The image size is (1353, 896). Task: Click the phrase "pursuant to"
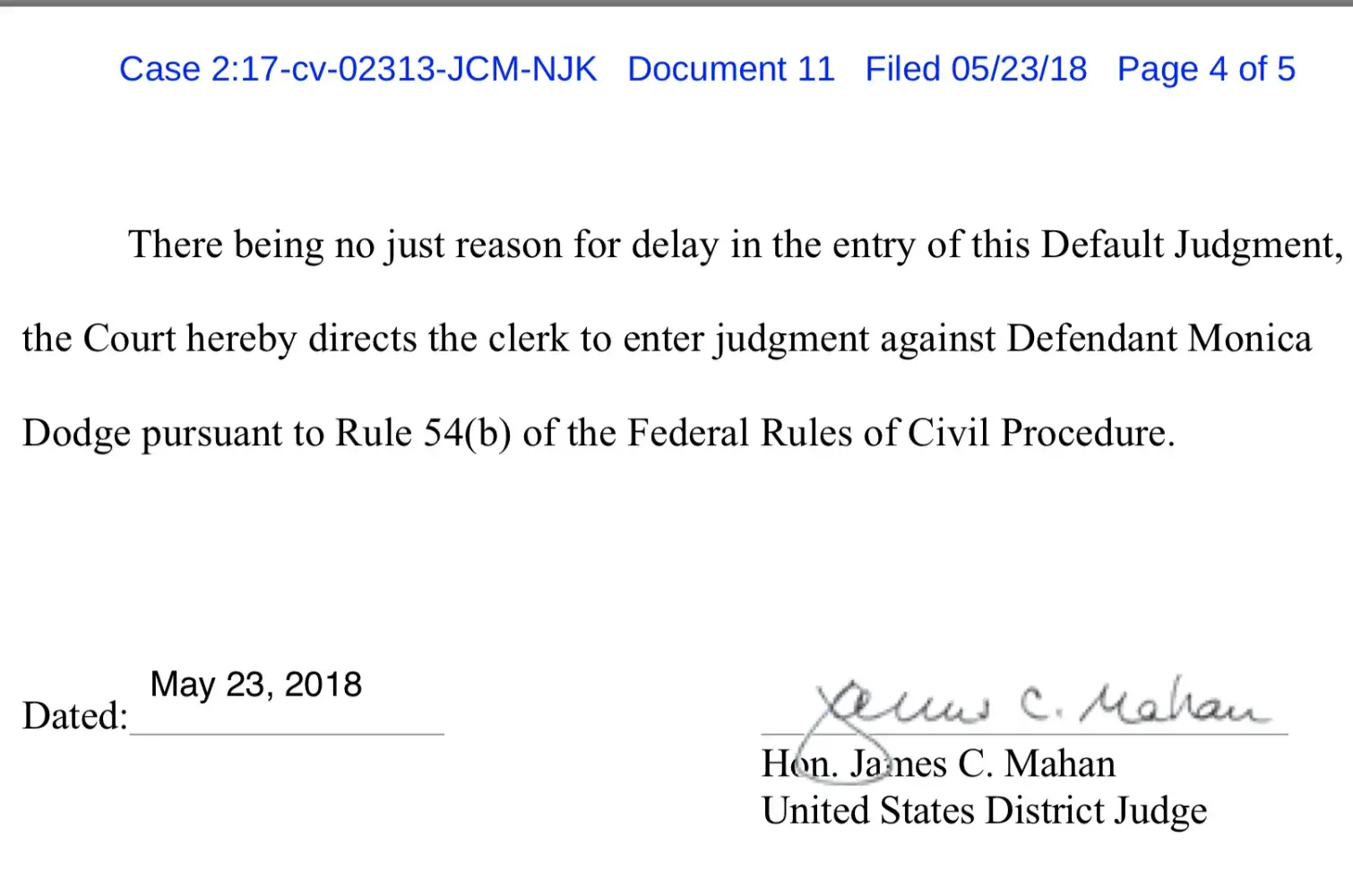[233, 433]
